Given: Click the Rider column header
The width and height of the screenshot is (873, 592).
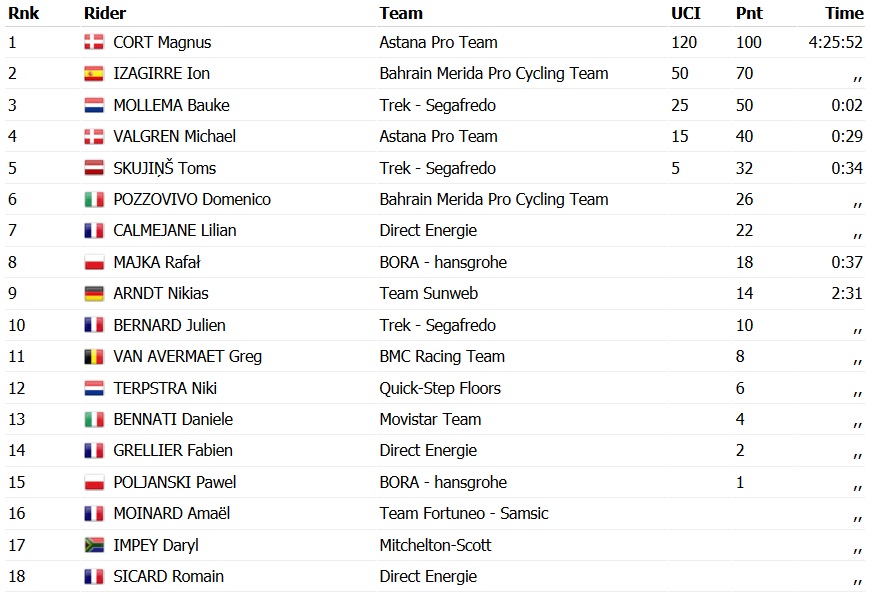Looking at the screenshot, I should tap(105, 13).
